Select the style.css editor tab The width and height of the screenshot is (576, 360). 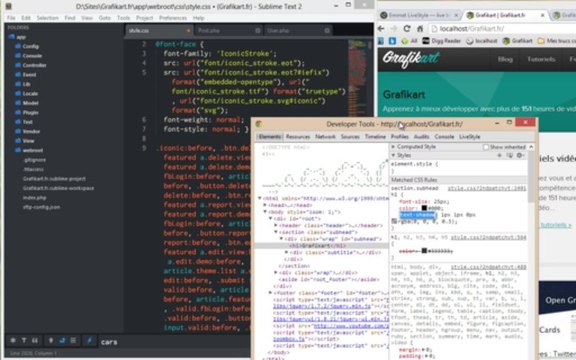coord(159,30)
